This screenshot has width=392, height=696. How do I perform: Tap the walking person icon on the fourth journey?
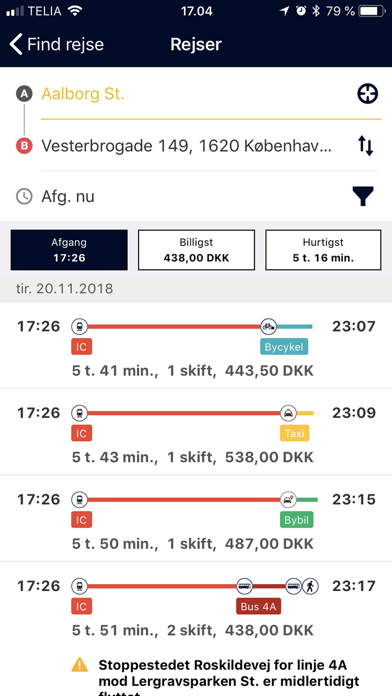tap(310, 586)
